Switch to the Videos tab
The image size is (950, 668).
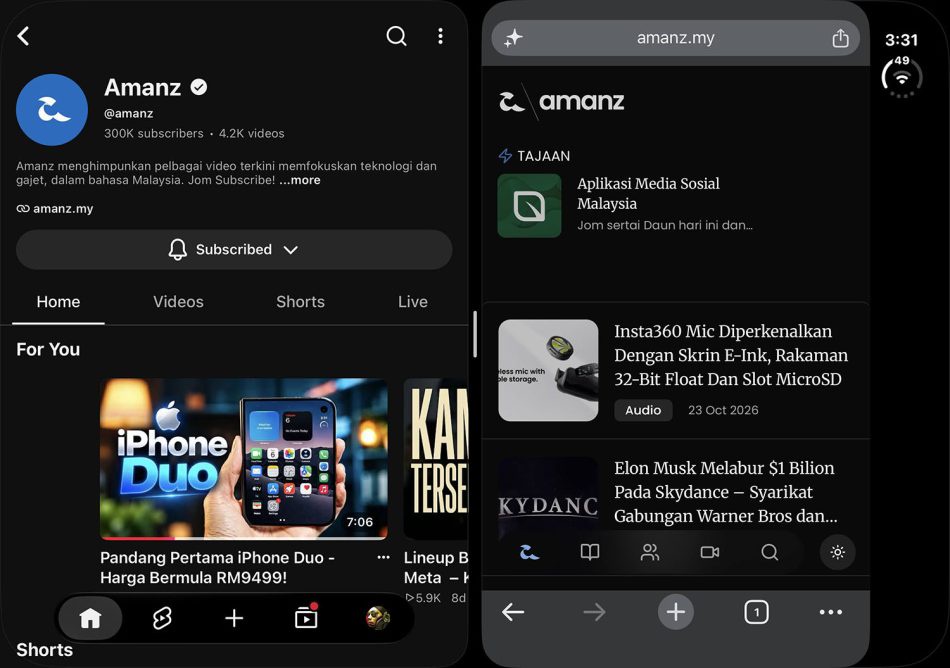[x=178, y=302]
